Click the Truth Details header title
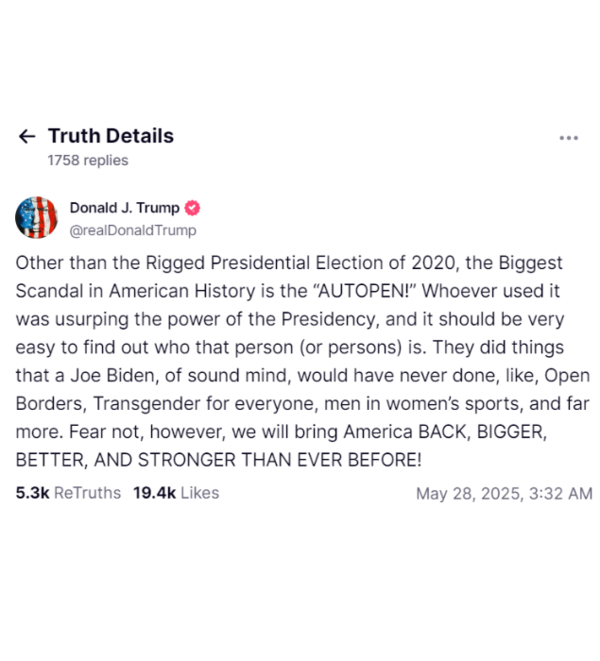This screenshot has height=661, width=600. pyautogui.click(x=111, y=136)
